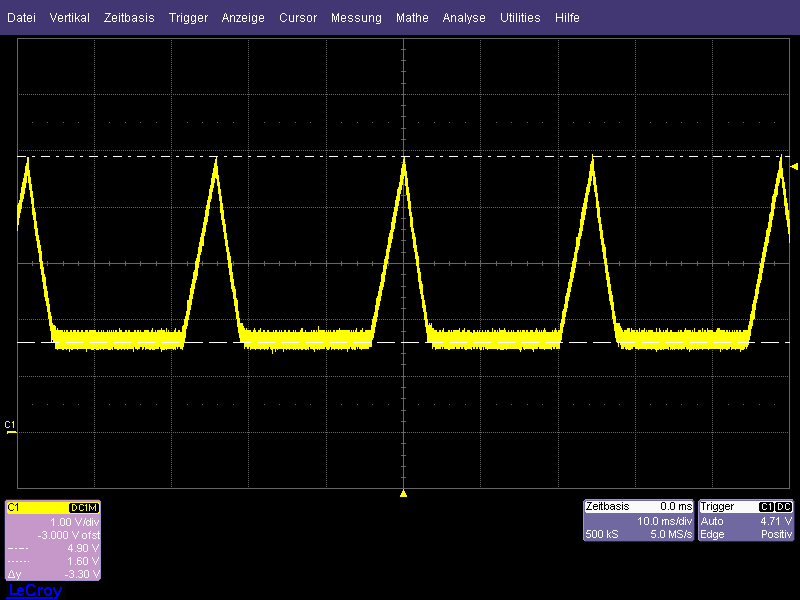Image resolution: width=800 pixels, height=600 pixels.
Task: Open the Cursor menu
Action: [x=298, y=18]
